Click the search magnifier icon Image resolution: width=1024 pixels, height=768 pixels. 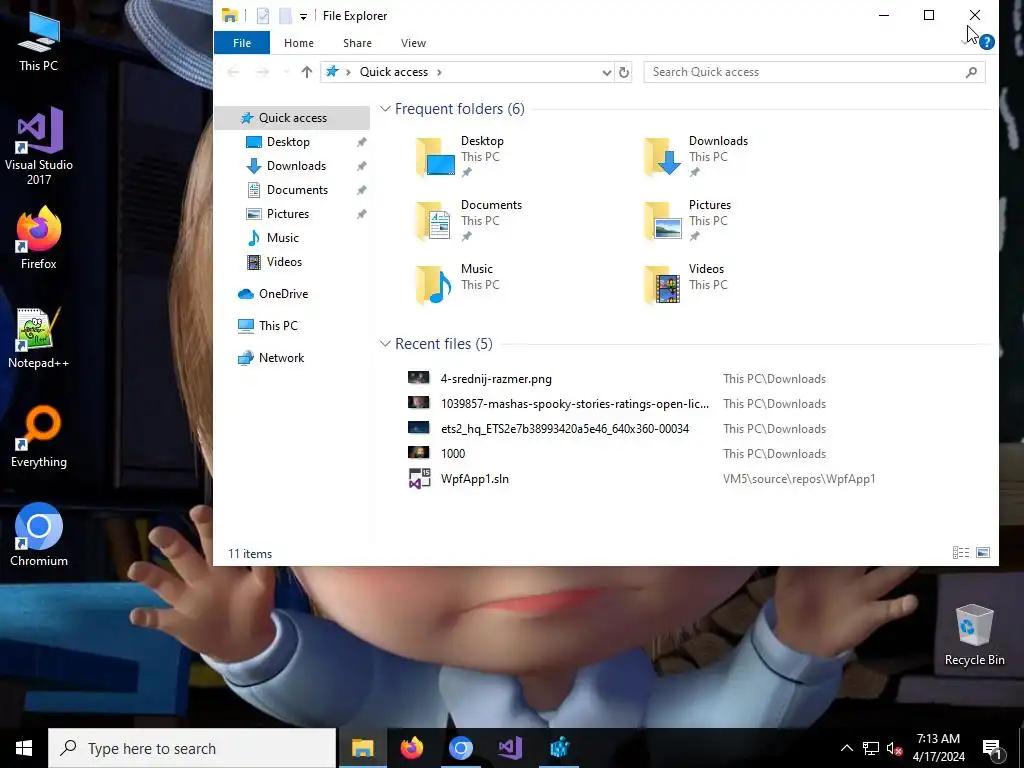click(x=972, y=72)
